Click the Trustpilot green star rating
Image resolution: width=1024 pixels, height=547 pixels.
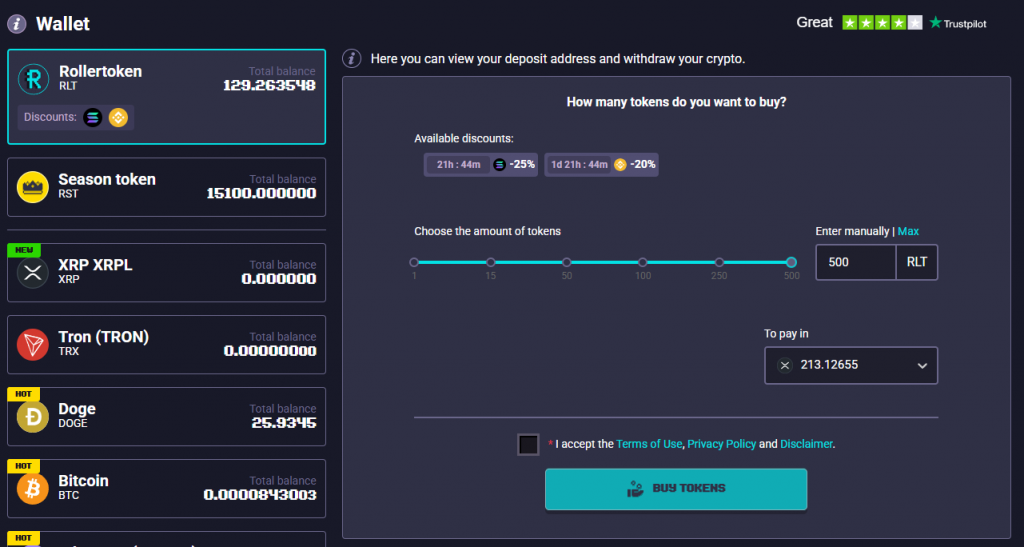(x=882, y=23)
